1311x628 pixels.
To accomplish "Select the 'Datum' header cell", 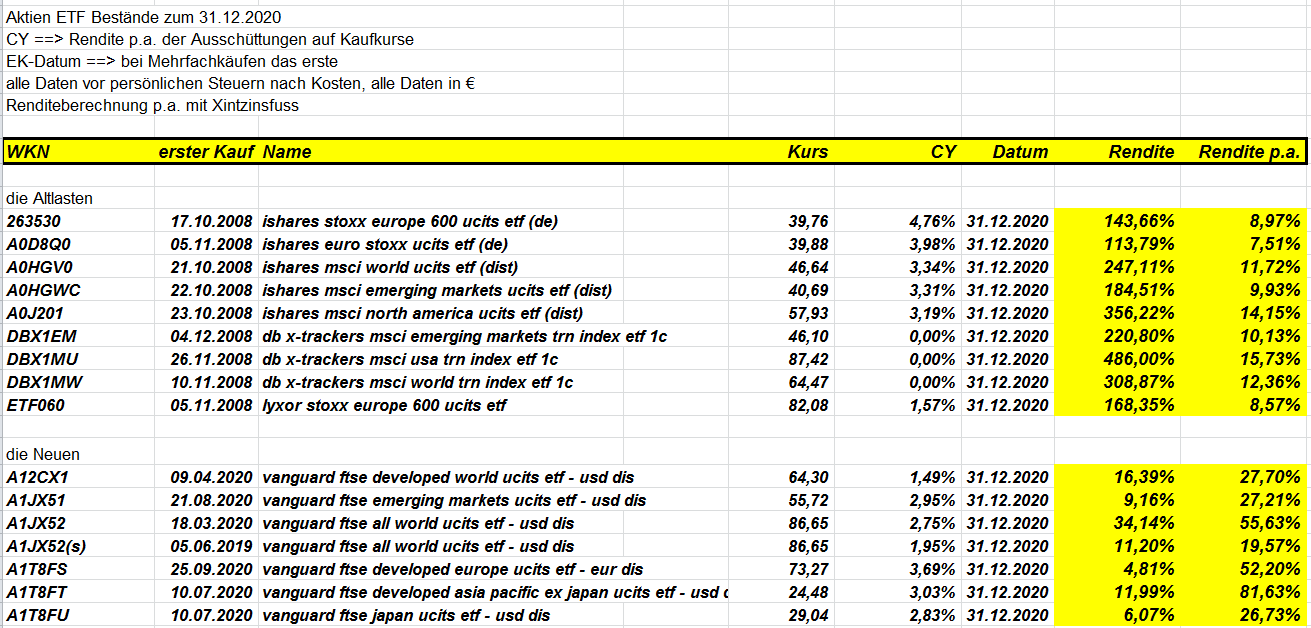I will (x=1020, y=152).
